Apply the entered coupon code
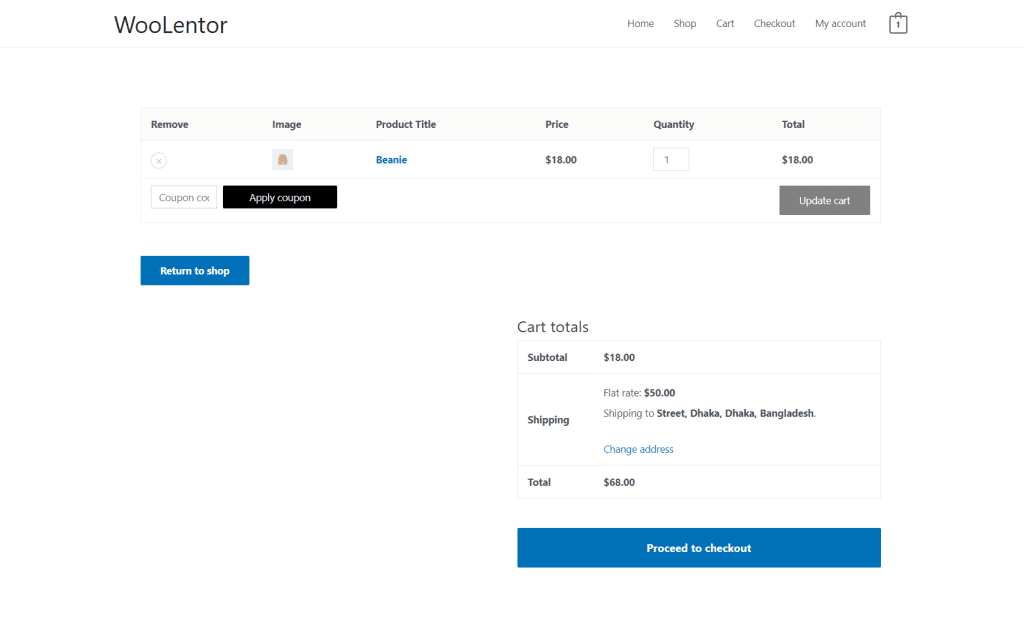This screenshot has width=1024, height=621. pos(280,196)
